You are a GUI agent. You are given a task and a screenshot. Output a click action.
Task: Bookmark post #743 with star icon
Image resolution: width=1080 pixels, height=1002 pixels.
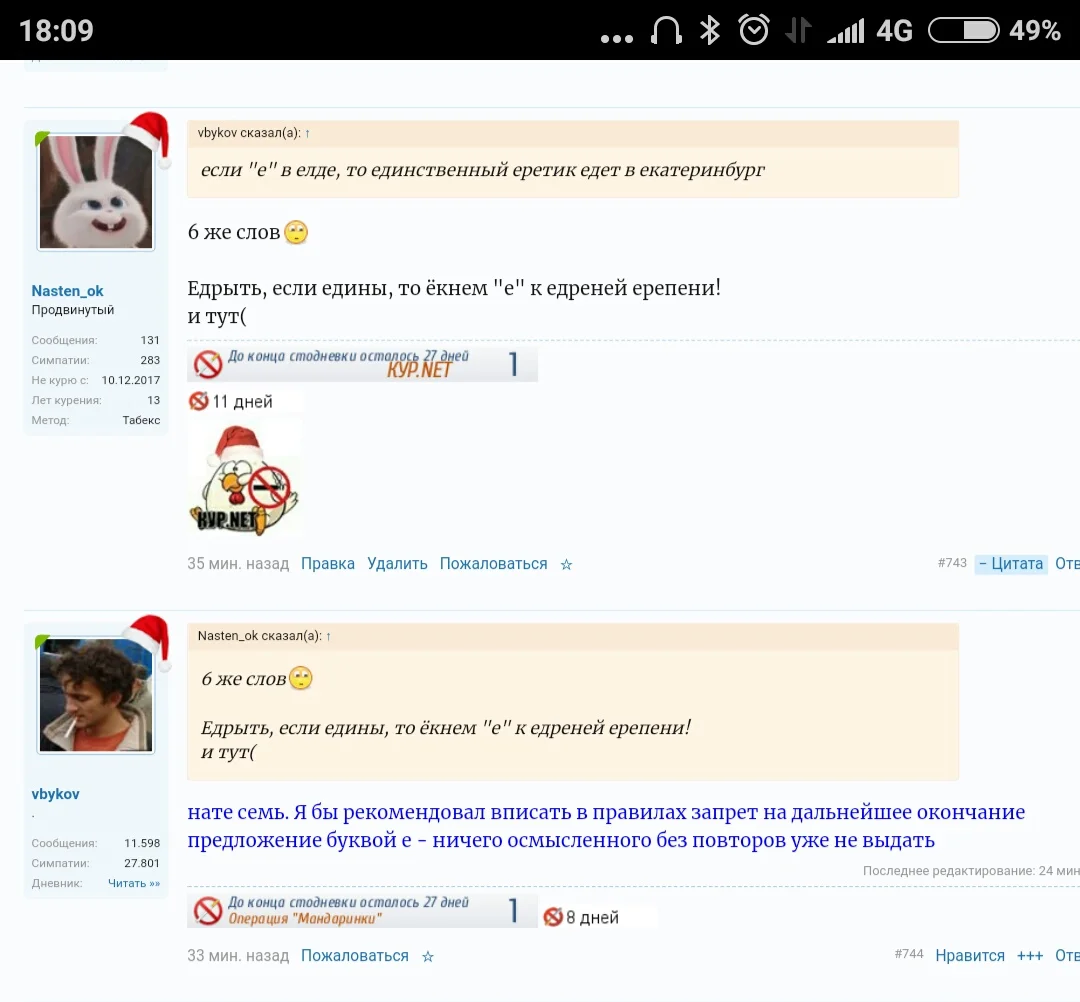point(566,565)
